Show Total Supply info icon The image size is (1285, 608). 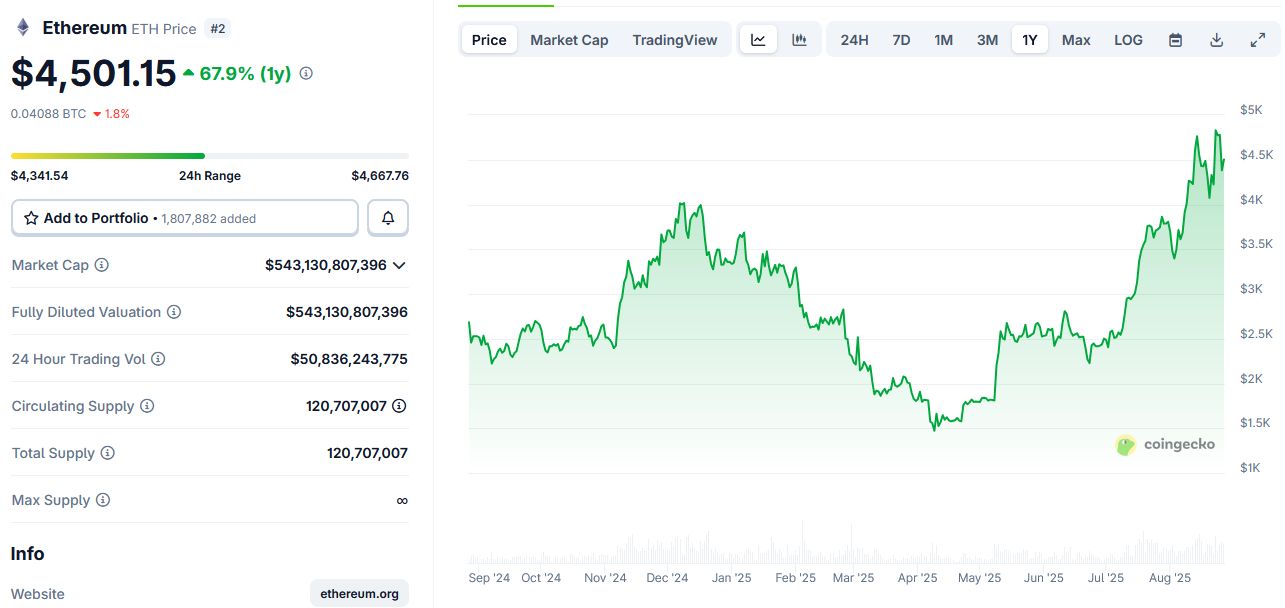108,453
